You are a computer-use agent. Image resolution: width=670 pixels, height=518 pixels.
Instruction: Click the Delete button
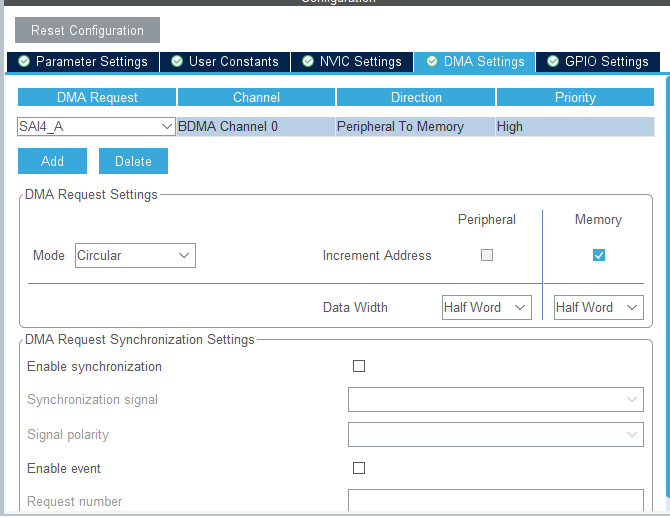(x=133, y=161)
